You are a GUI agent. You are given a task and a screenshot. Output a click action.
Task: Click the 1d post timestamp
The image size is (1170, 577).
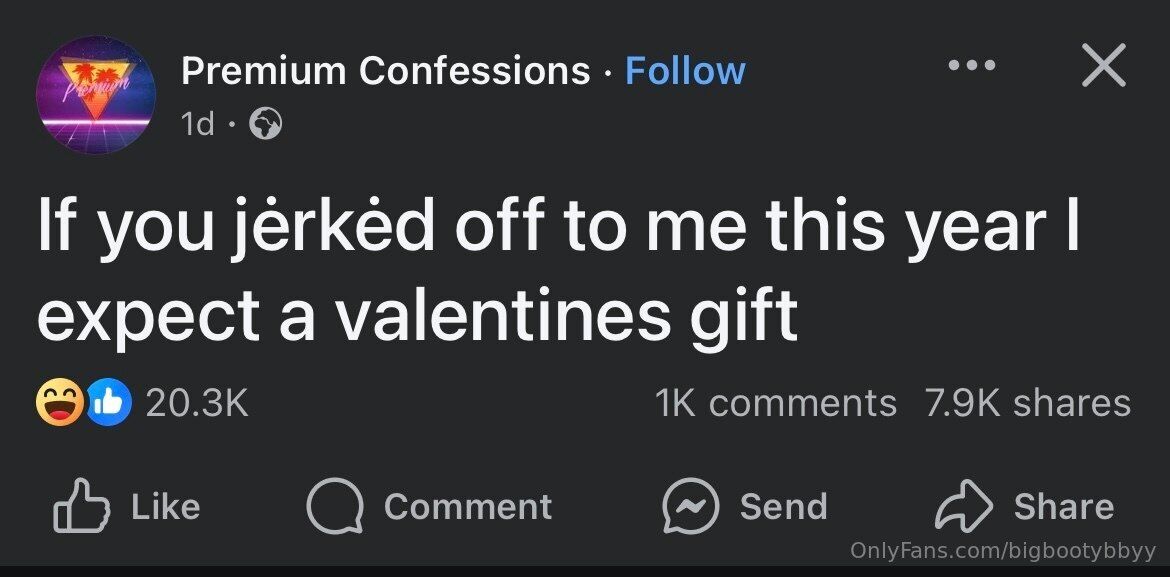197,124
